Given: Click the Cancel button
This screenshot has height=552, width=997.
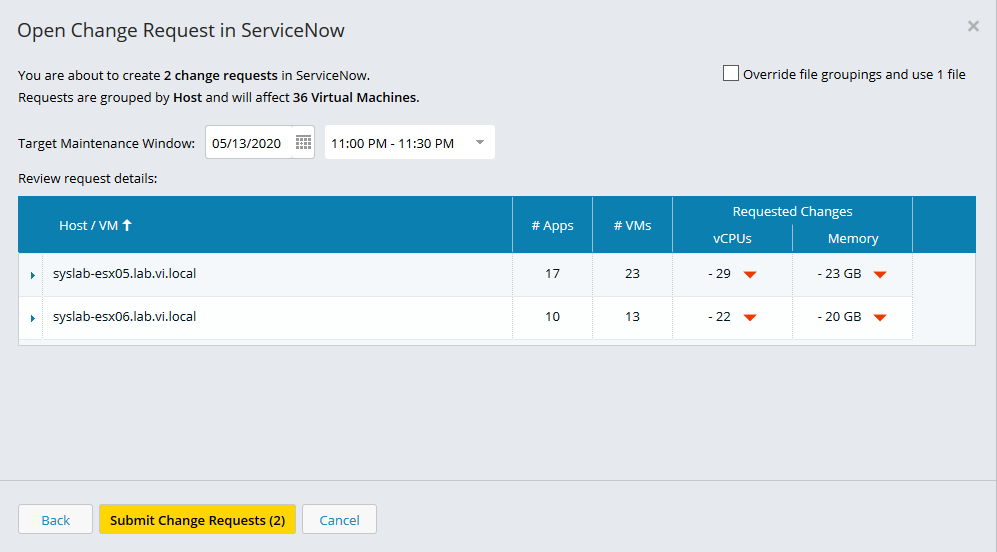Looking at the screenshot, I should (x=340, y=520).
